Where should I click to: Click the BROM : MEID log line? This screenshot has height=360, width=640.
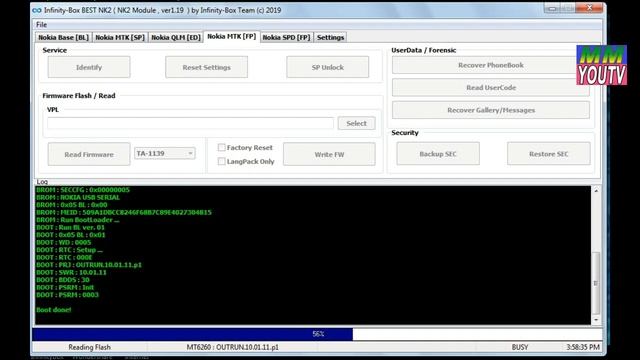[124, 212]
